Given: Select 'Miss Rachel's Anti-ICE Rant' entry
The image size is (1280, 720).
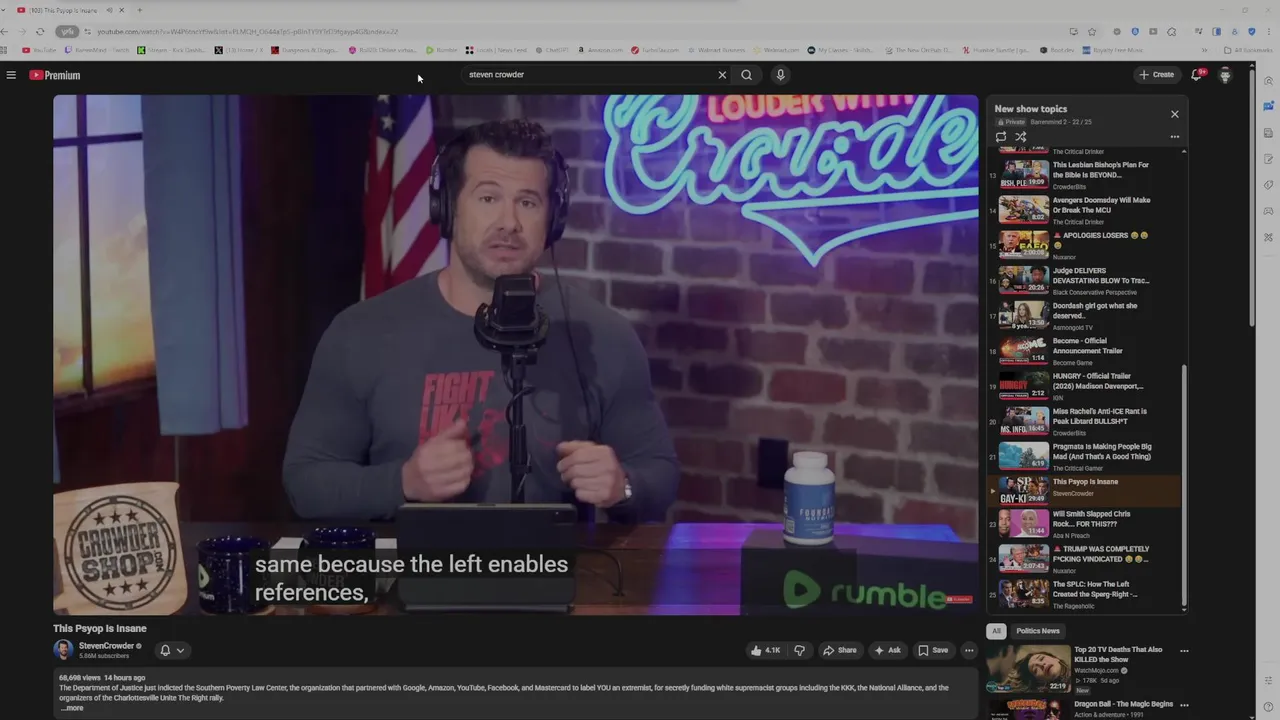Looking at the screenshot, I should tap(1085, 421).
